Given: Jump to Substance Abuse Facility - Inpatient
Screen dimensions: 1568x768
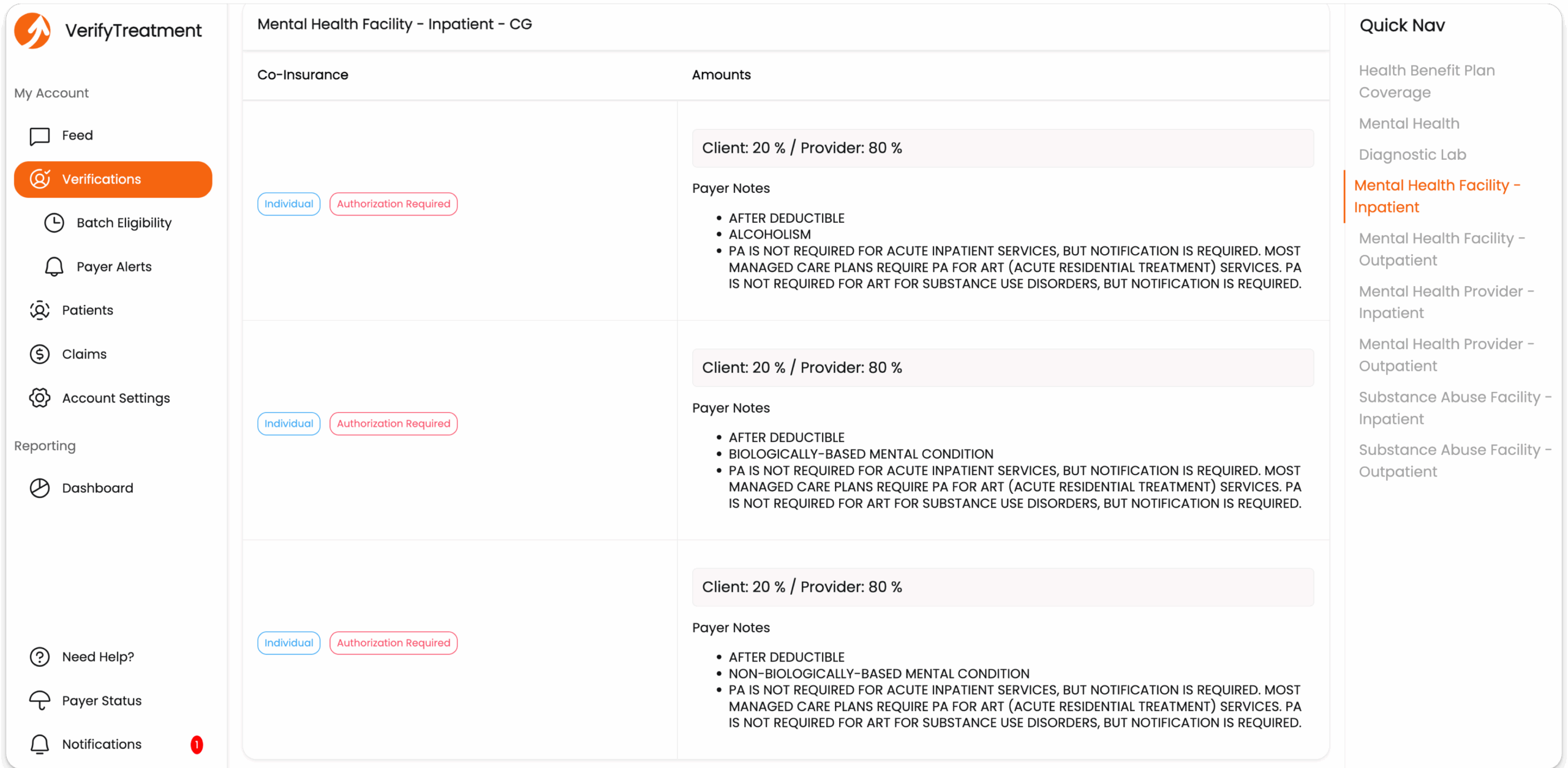Looking at the screenshot, I should click(1454, 408).
